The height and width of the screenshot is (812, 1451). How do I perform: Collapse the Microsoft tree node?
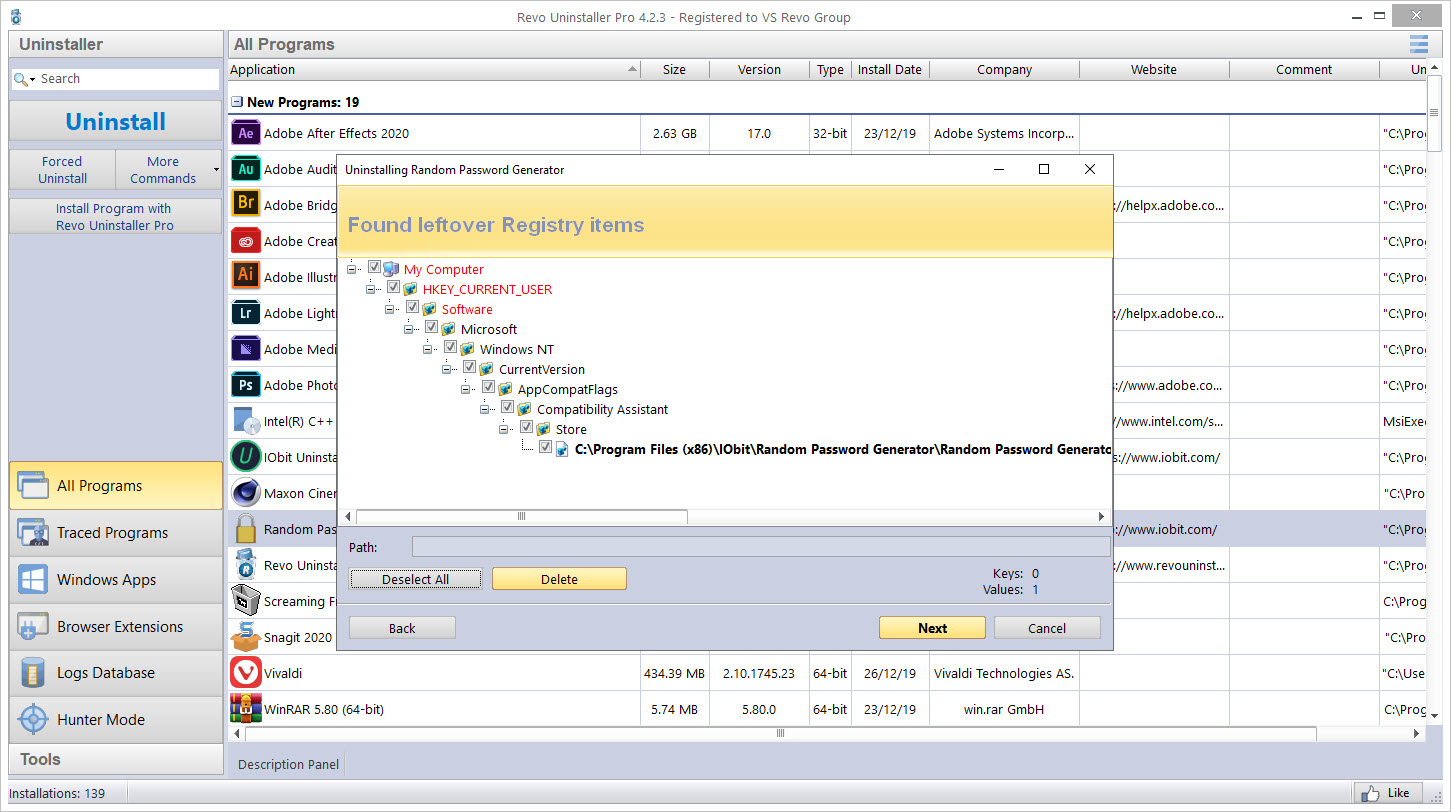[x=408, y=329]
